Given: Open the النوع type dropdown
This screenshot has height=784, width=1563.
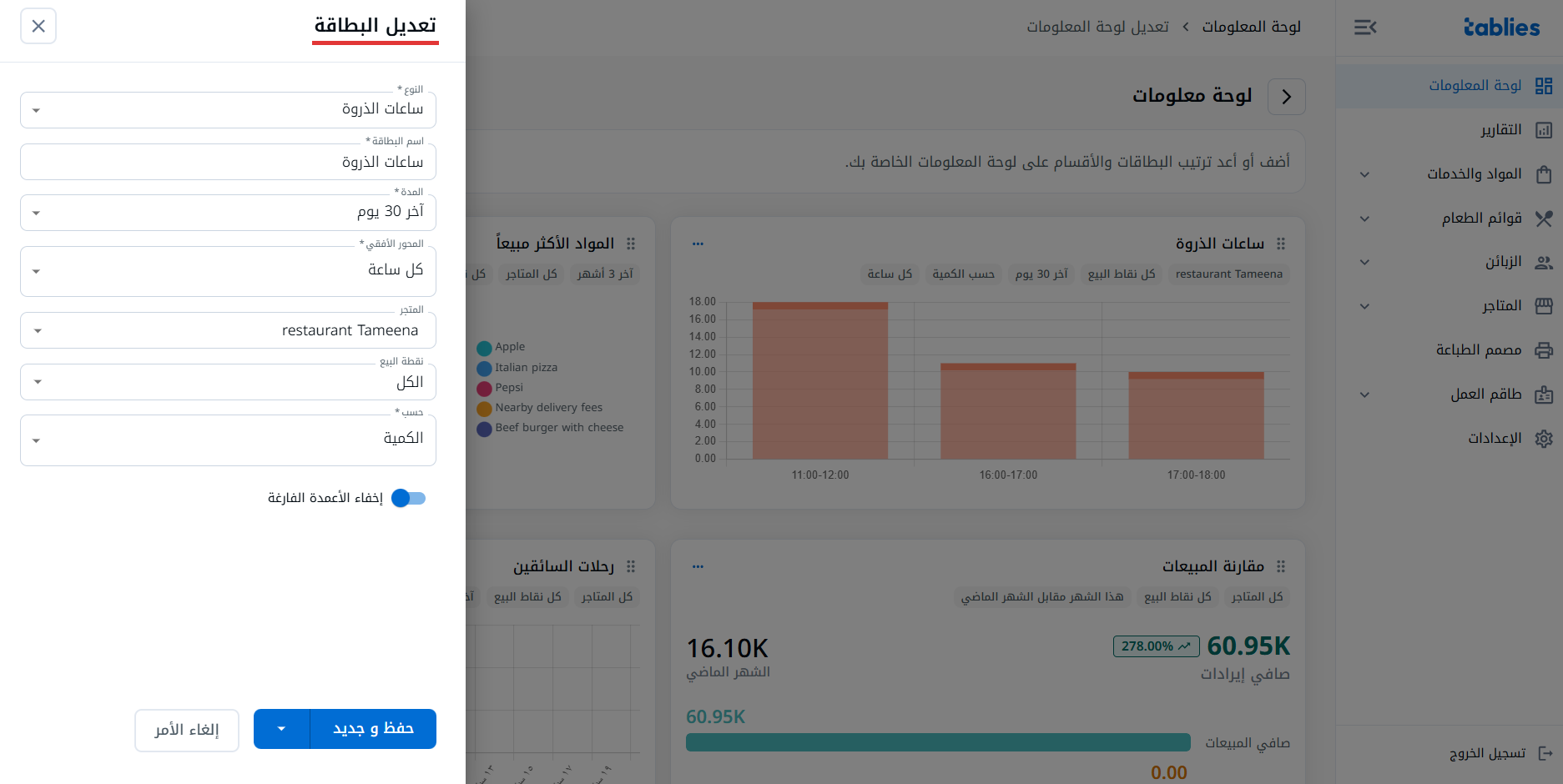Looking at the screenshot, I should [228, 110].
